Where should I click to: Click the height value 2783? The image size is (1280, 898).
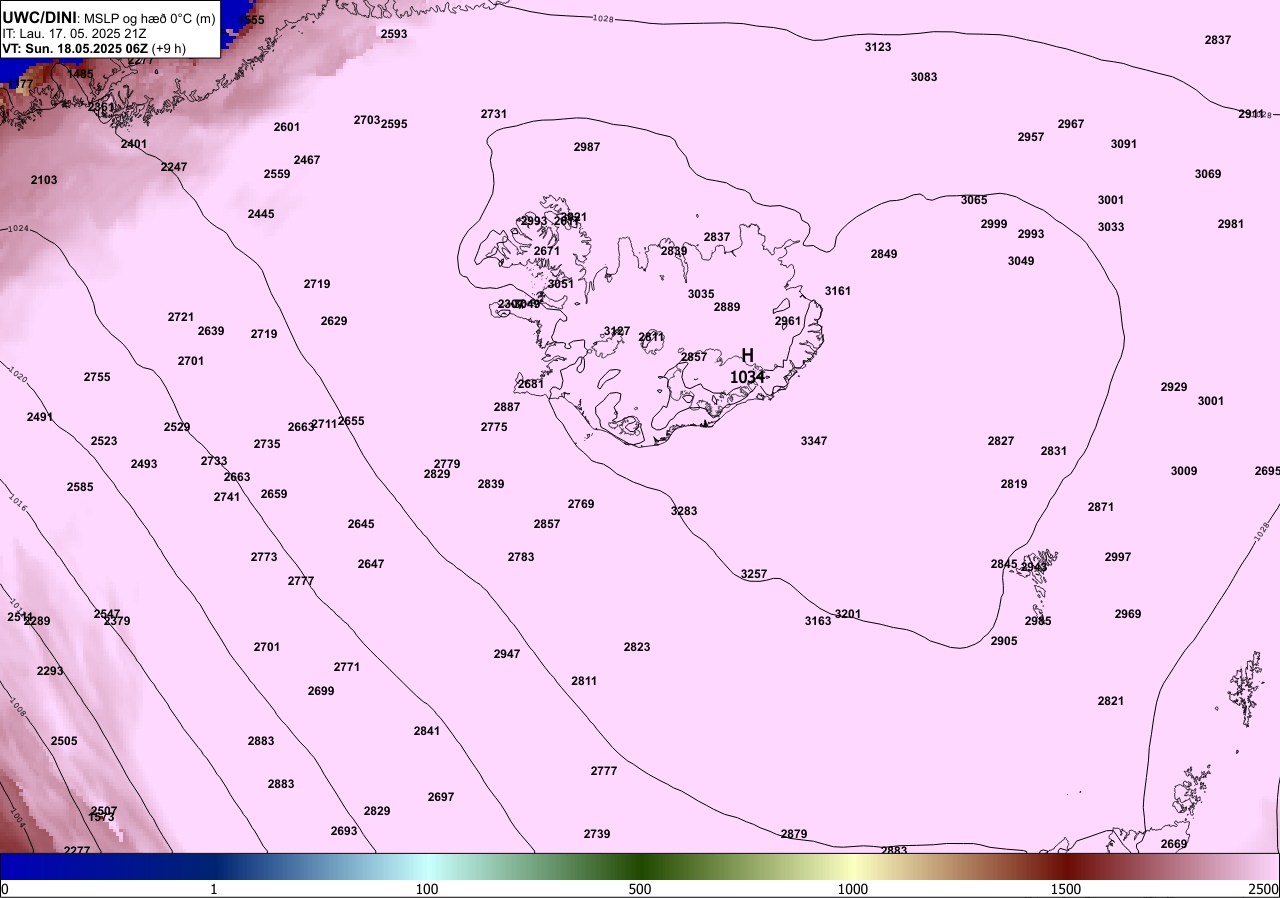[x=521, y=557]
